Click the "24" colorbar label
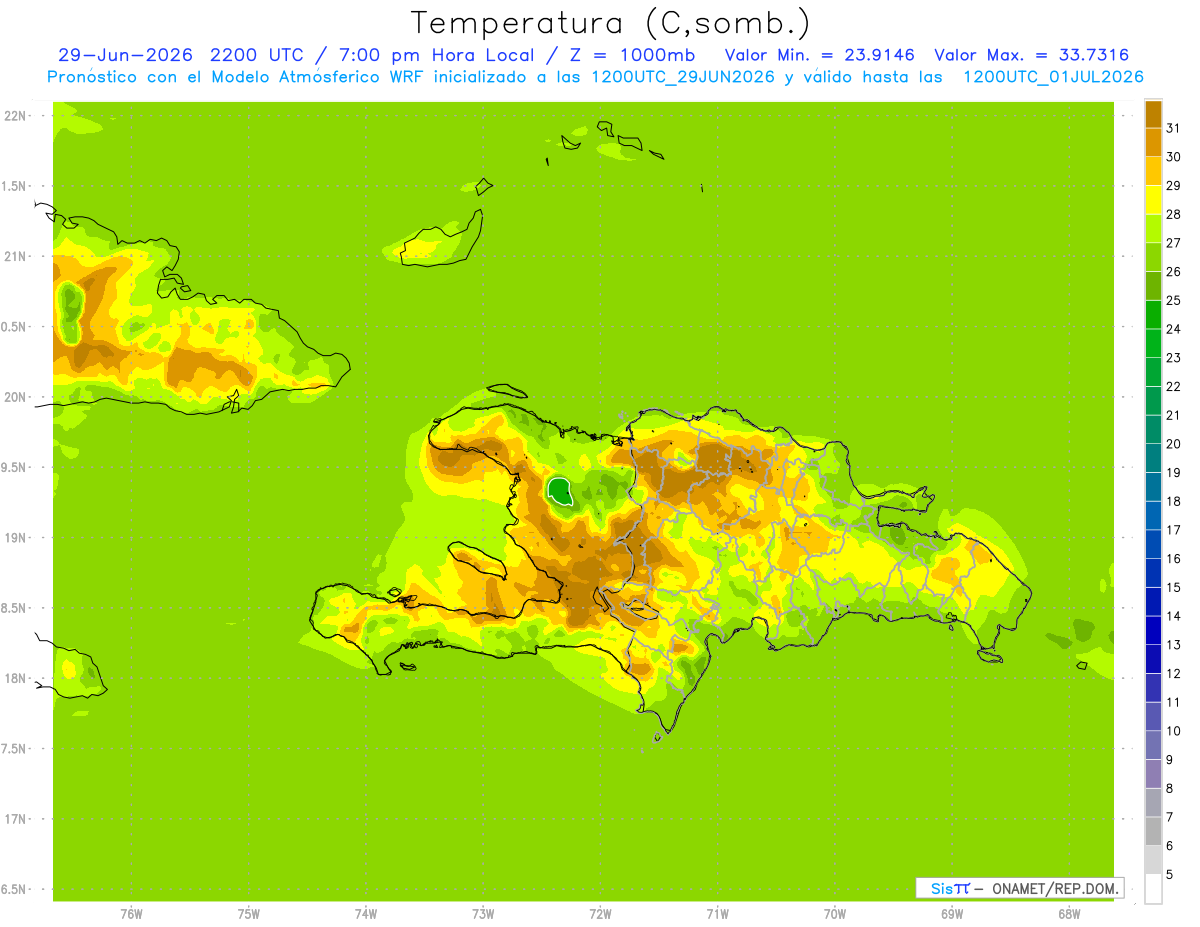Viewport: 1200px width, 927px height. click(1173, 329)
